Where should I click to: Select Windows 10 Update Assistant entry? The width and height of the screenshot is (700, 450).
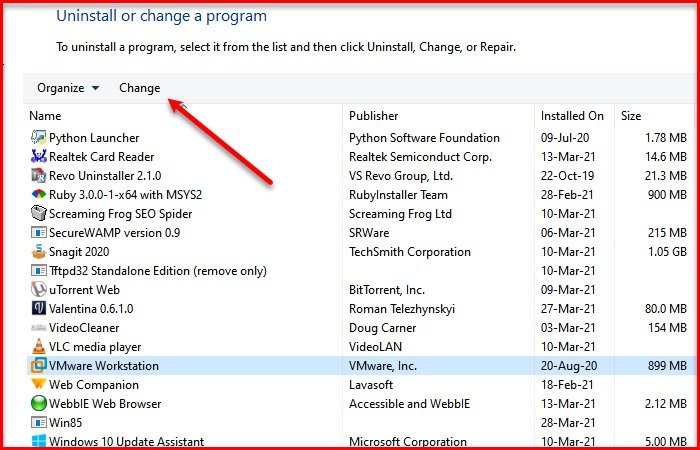[127, 442]
